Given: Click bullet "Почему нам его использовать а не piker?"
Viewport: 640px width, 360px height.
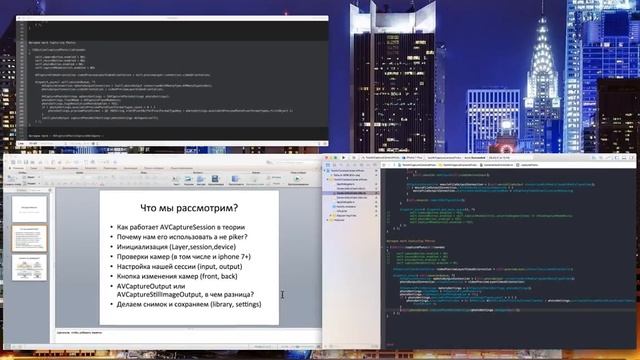Looking at the screenshot, I should [x=182, y=237].
